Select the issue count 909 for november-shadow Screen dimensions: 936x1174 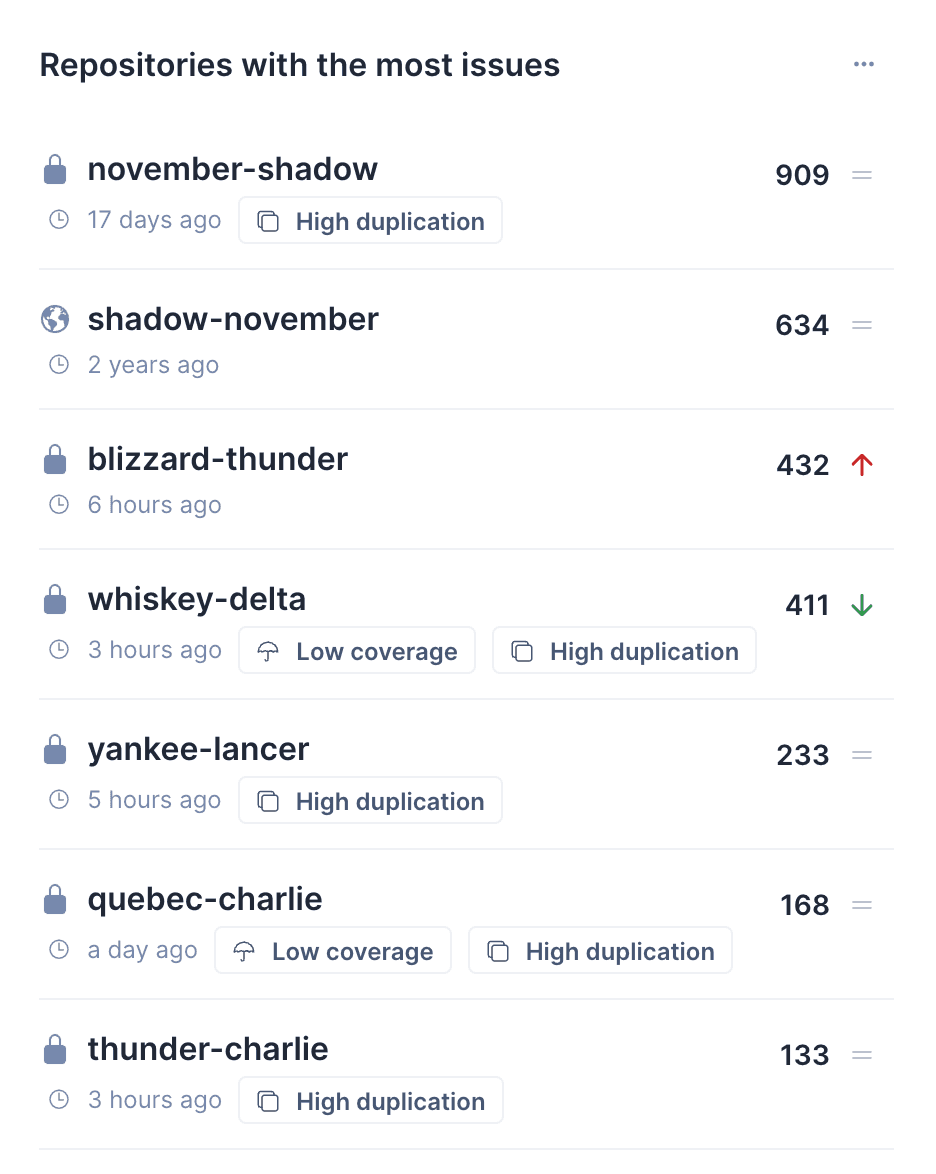(x=801, y=174)
